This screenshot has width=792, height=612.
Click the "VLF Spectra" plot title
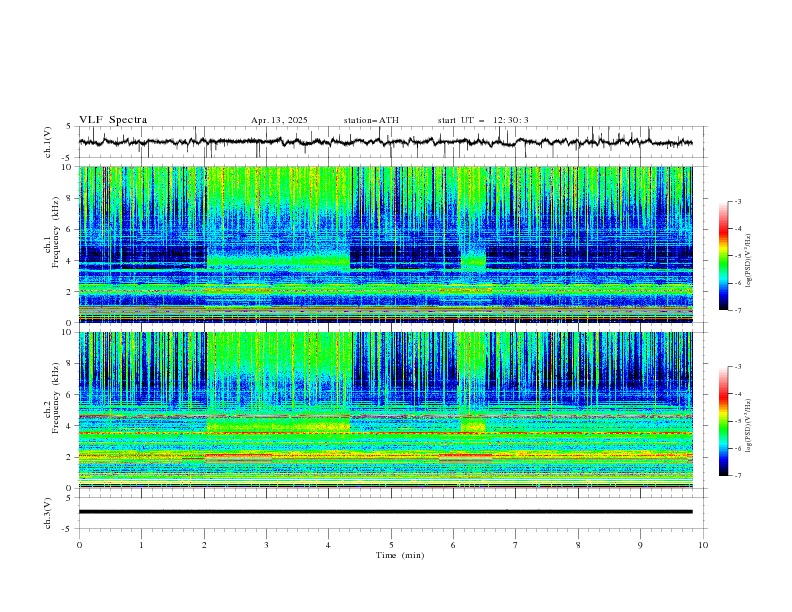coord(113,120)
